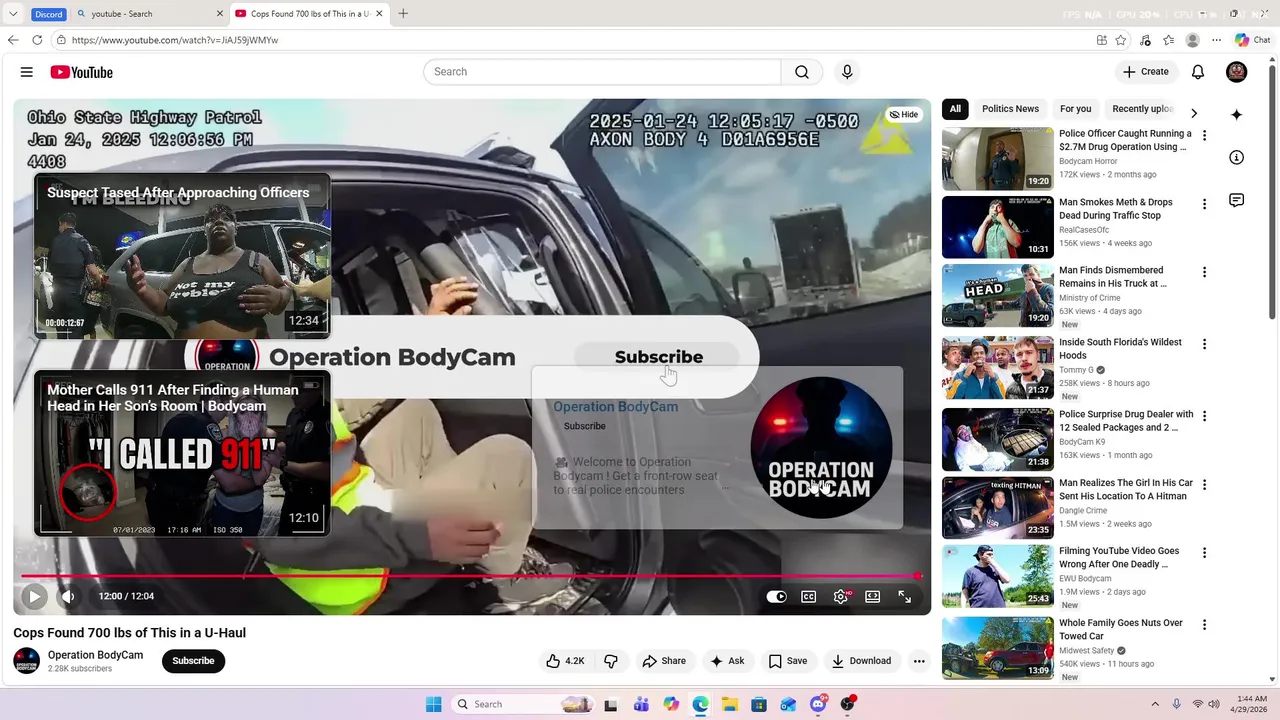Select the For you chip
The image size is (1280, 720).
(x=1076, y=109)
